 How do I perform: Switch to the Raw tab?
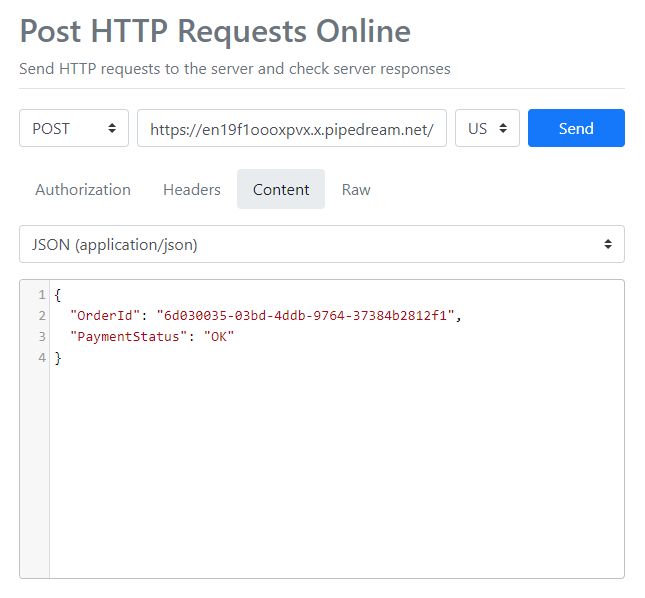click(356, 190)
